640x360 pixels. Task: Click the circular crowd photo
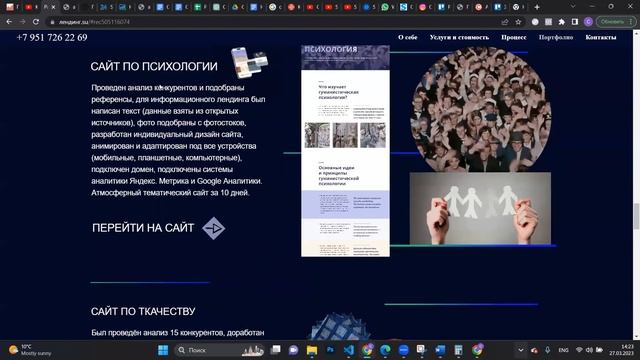[480, 109]
